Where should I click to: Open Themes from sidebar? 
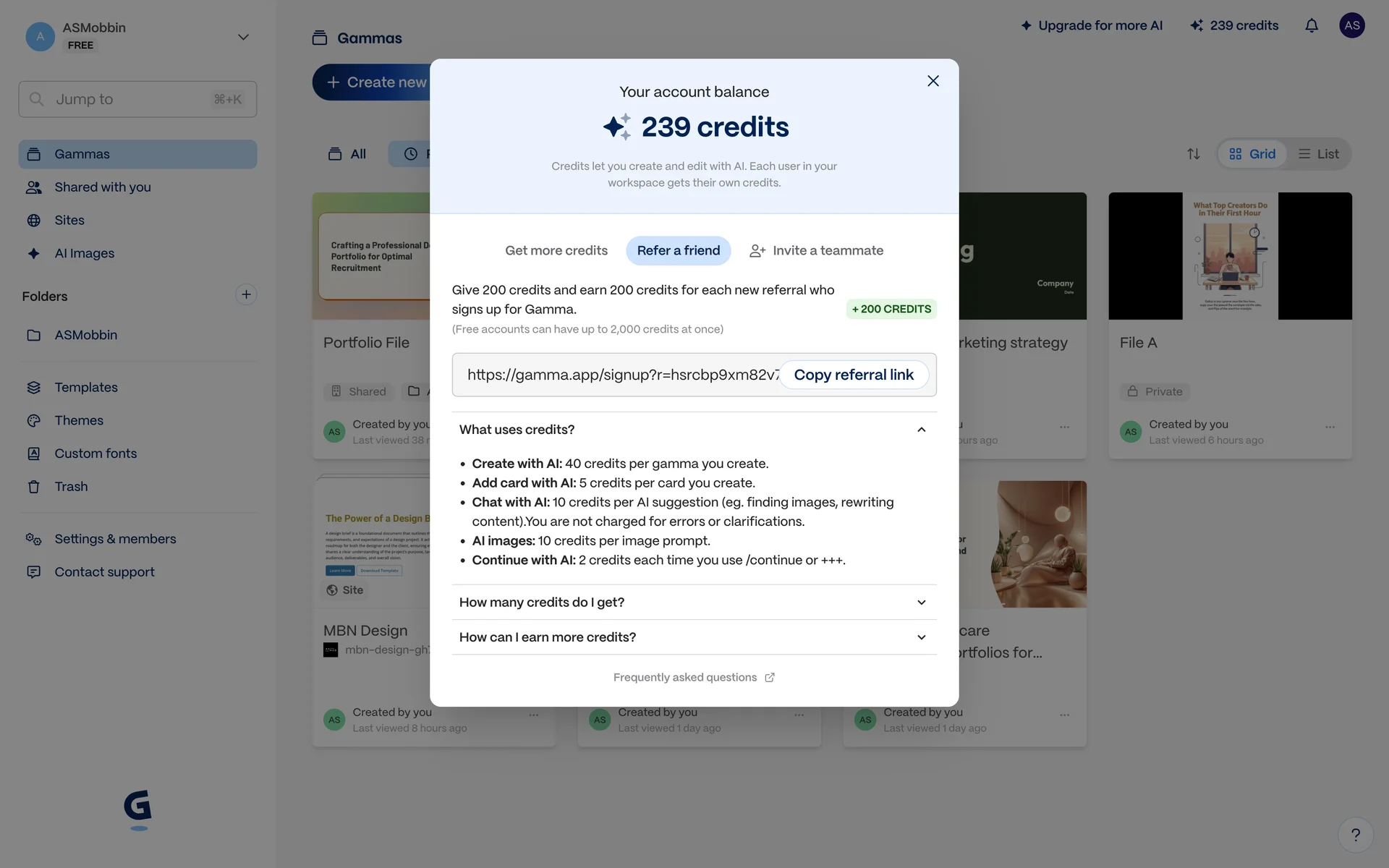click(78, 420)
